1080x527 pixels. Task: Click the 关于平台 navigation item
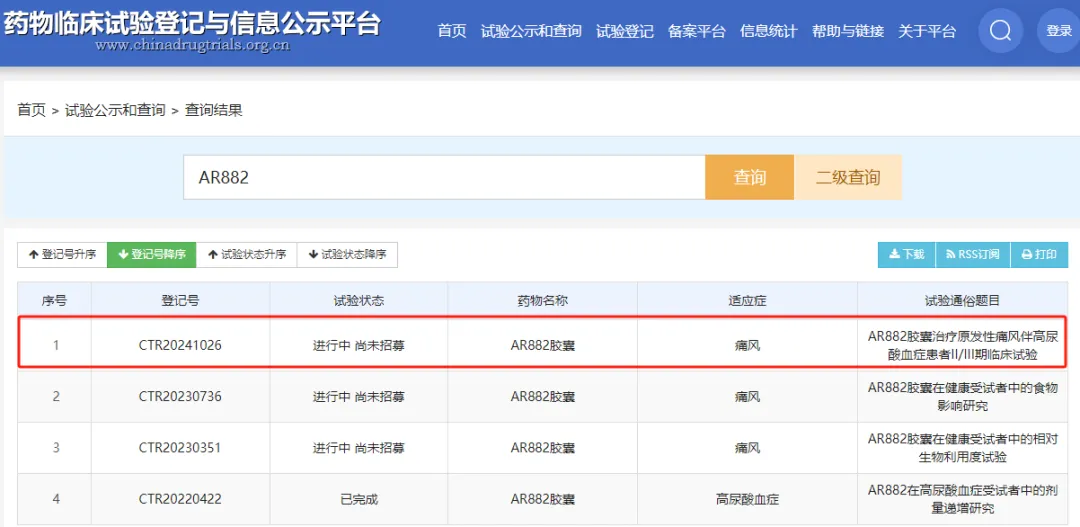coord(927,31)
